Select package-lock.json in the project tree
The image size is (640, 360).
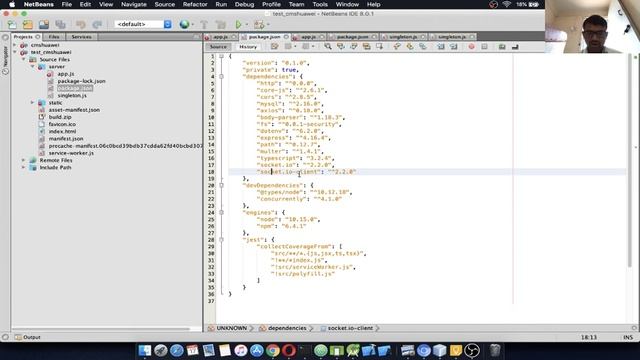tap(81, 81)
